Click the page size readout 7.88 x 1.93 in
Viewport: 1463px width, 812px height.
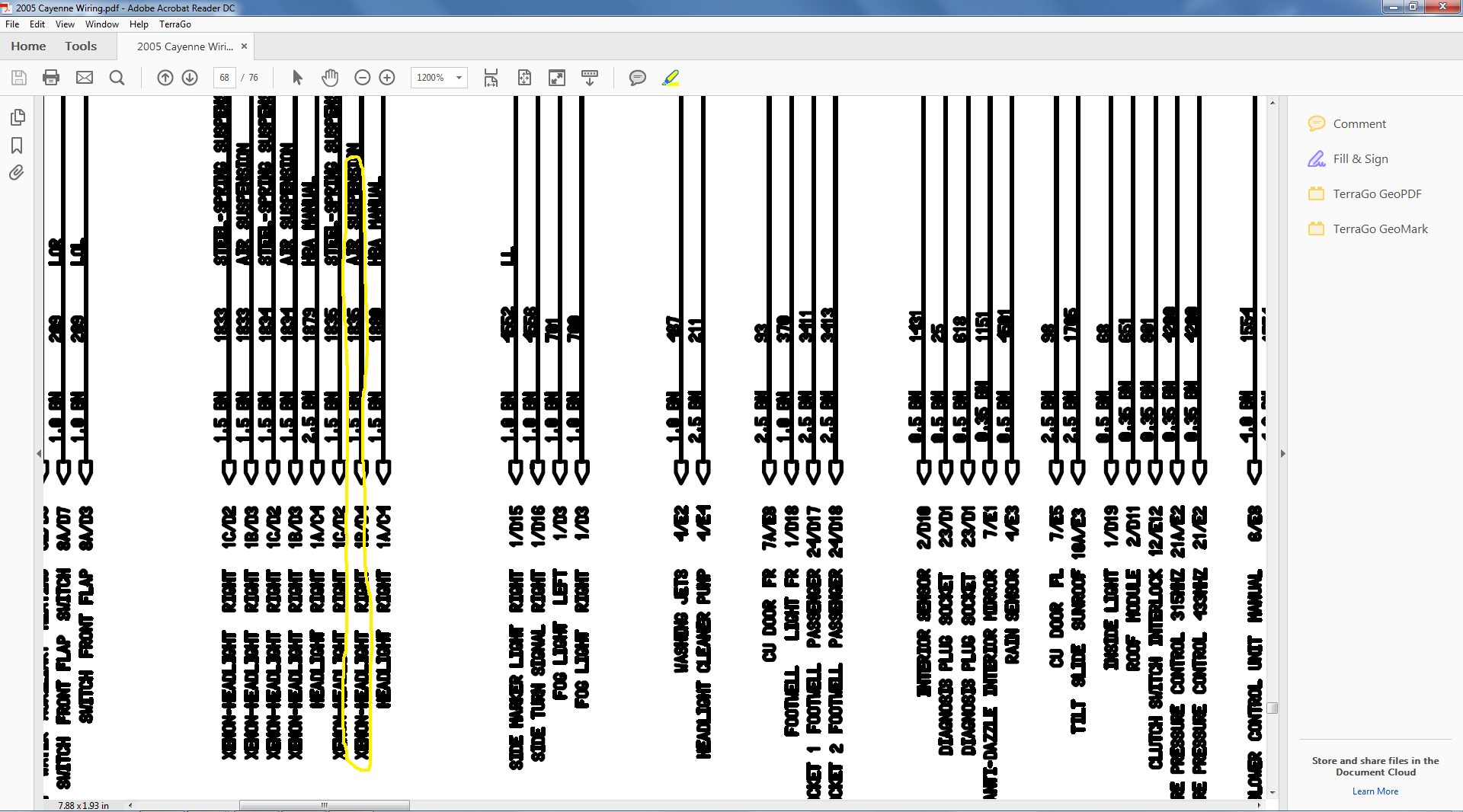coord(83,805)
